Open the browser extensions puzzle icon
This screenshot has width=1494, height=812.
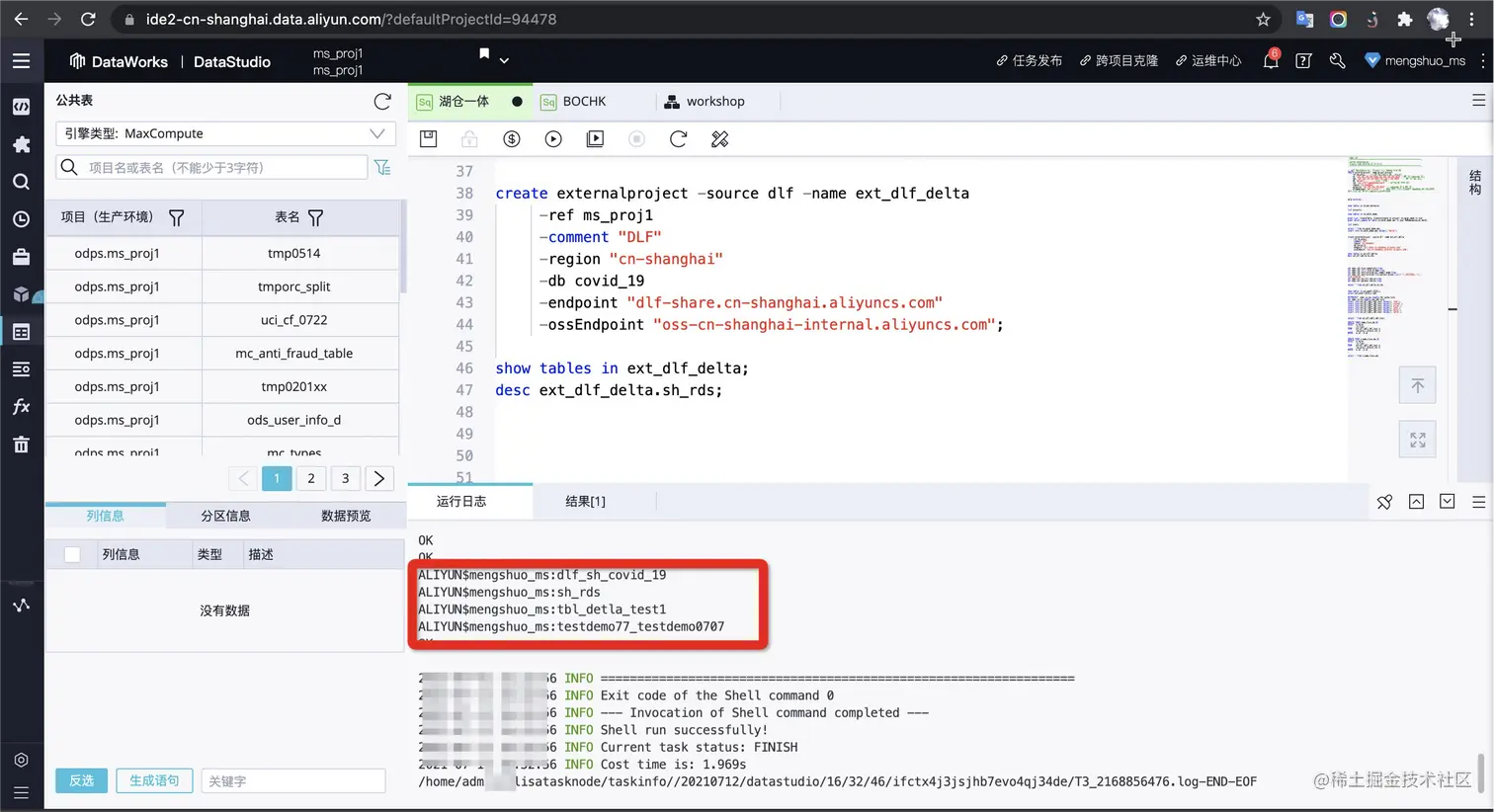coord(1404,19)
